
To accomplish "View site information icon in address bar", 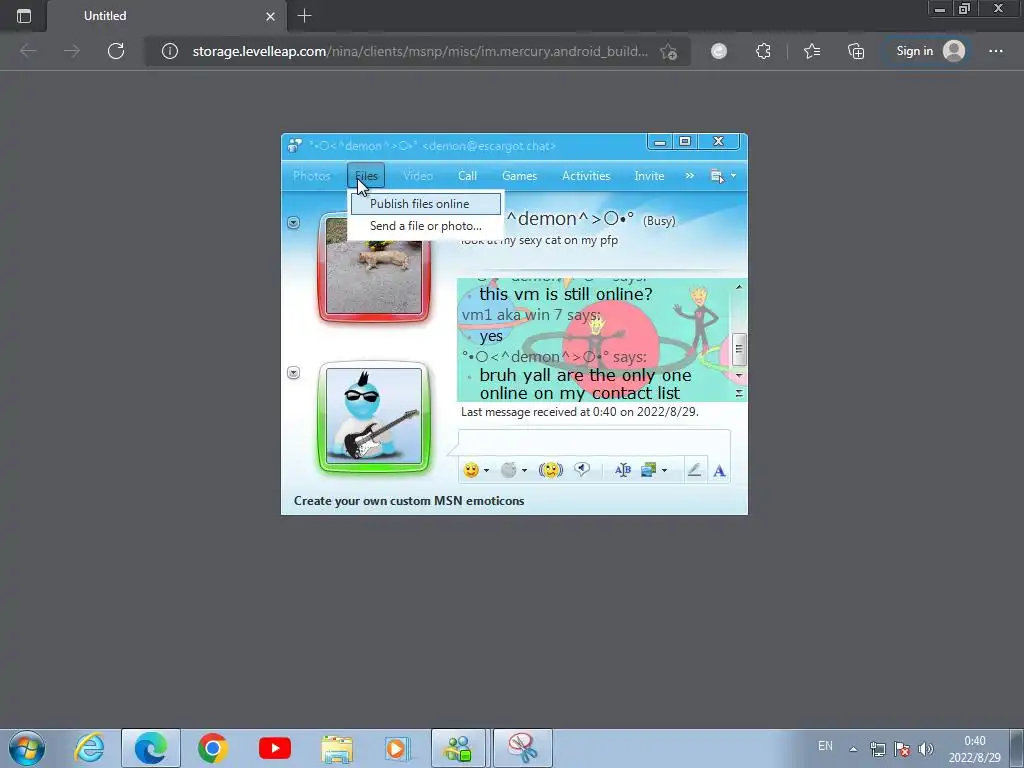I will tap(170, 51).
